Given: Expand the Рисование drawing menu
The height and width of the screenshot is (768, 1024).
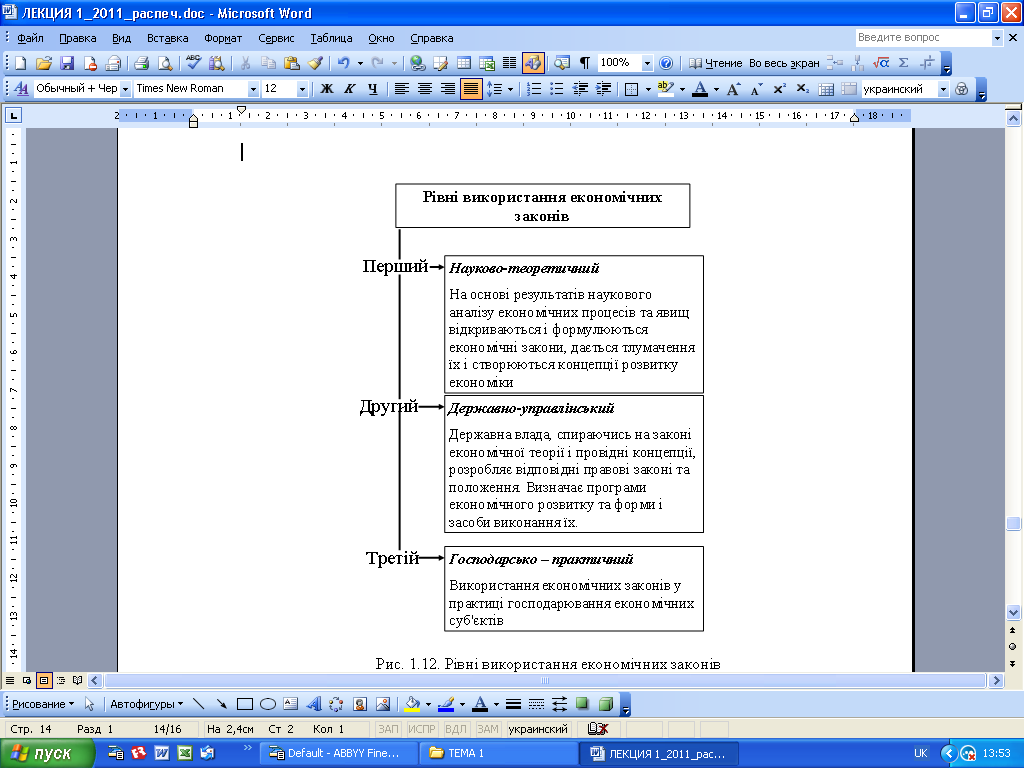Looking at the screenshot, I should pyautogui.click(x=43, y=704).
